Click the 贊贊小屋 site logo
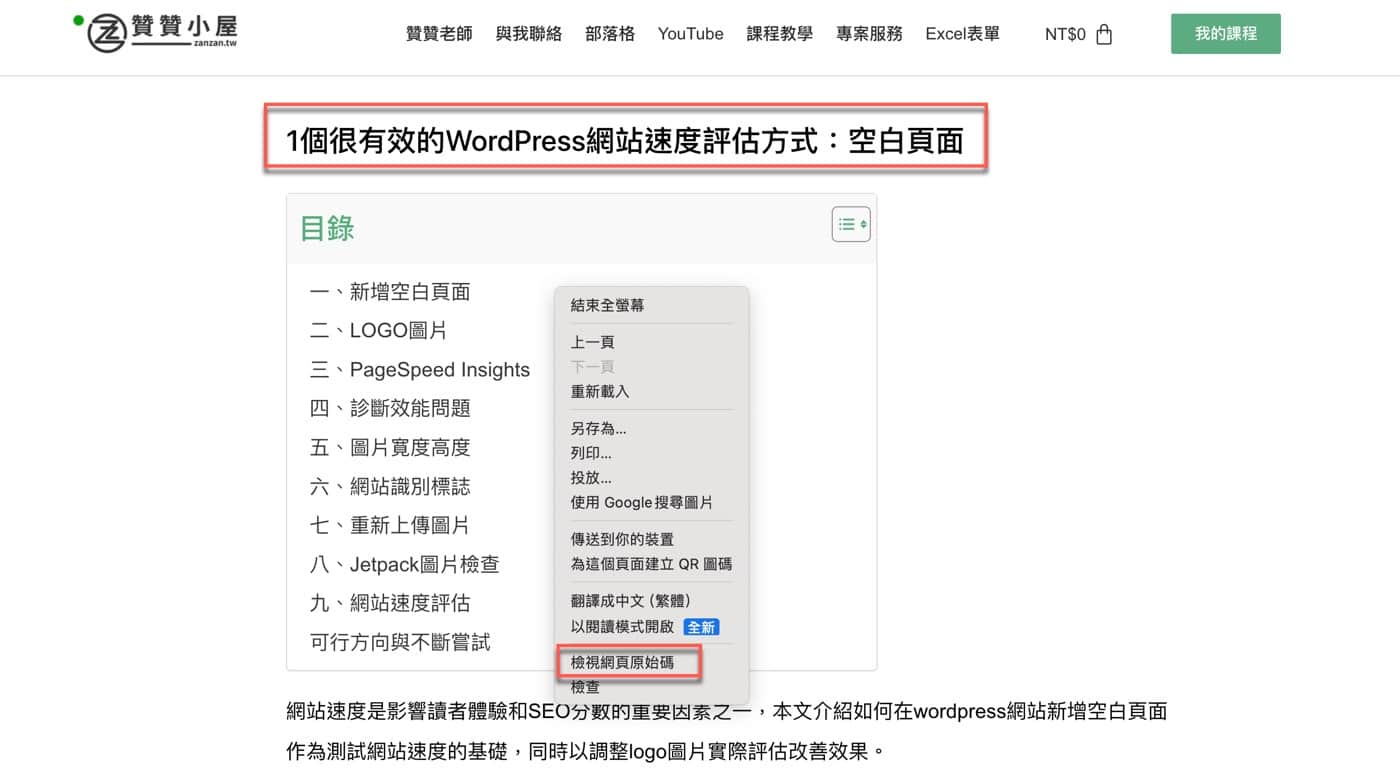 pos(163,34)
